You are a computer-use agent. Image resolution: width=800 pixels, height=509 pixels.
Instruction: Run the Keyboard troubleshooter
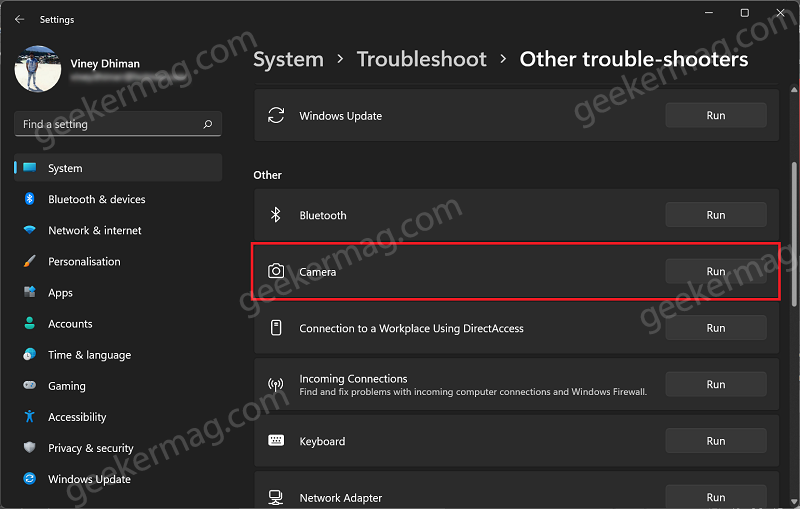(716, 441)
